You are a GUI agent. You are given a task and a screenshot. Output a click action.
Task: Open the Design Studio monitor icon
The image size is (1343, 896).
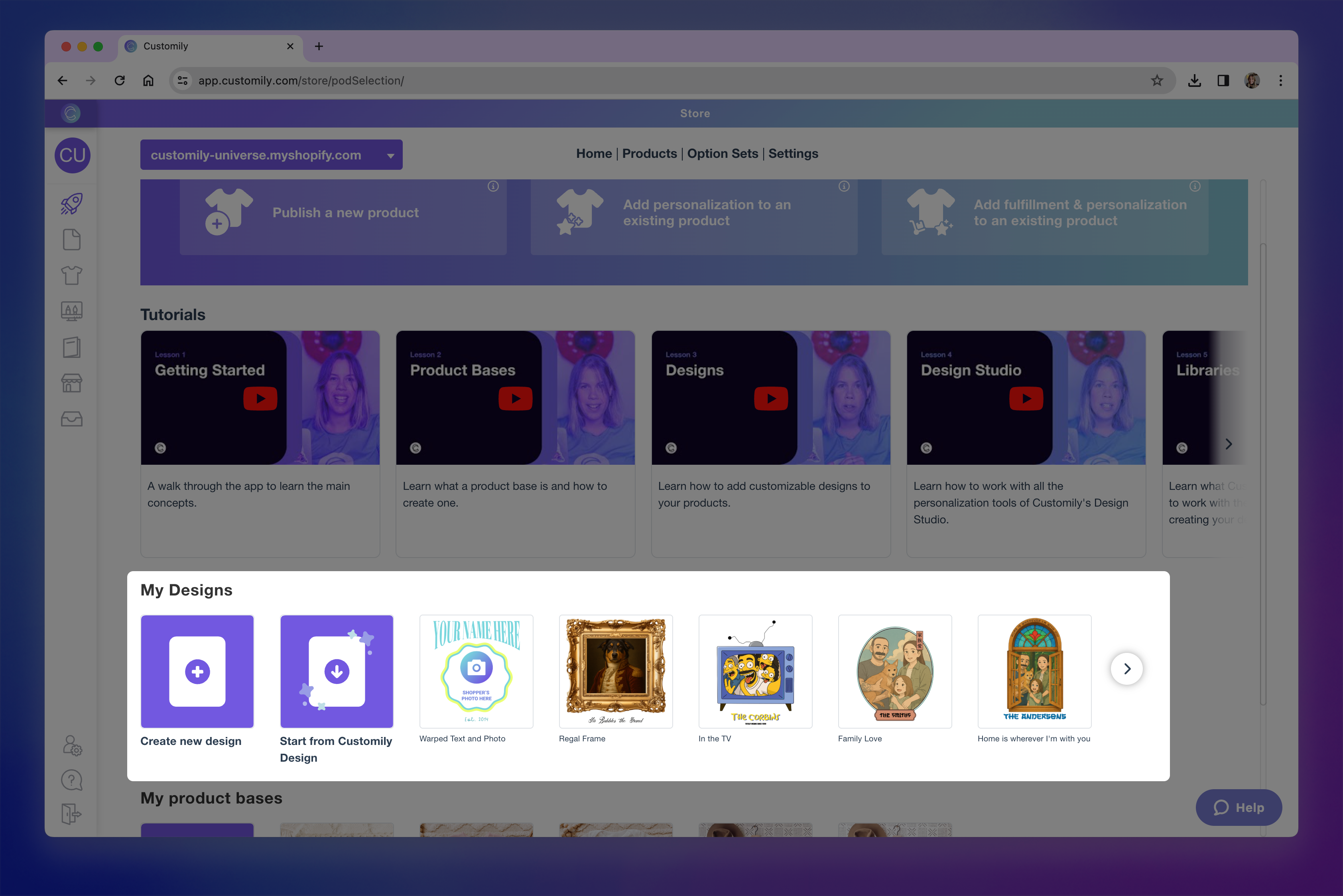[71, 311]
